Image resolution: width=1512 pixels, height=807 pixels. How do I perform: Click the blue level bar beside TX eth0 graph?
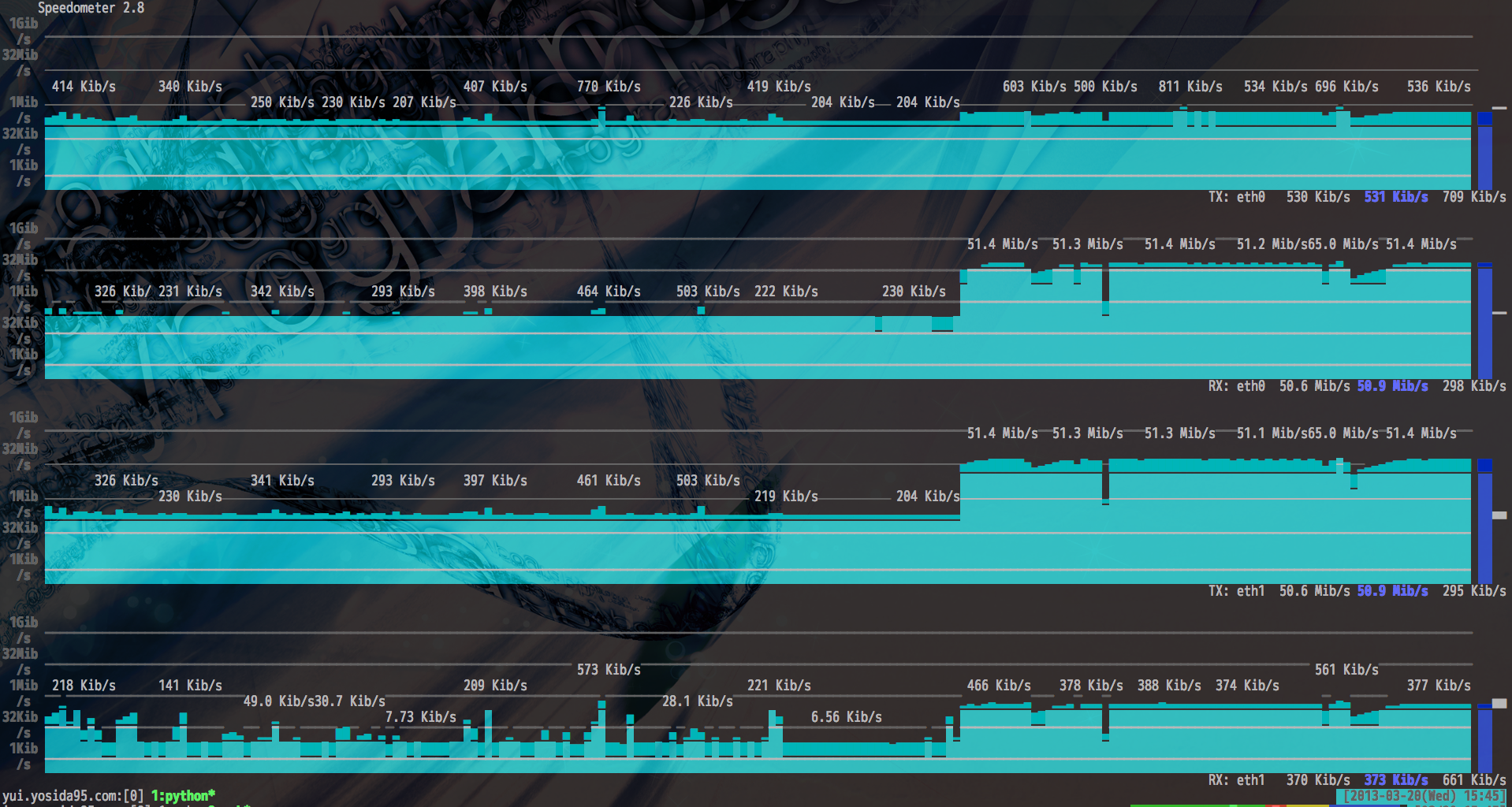click(x=1484, y=154)
